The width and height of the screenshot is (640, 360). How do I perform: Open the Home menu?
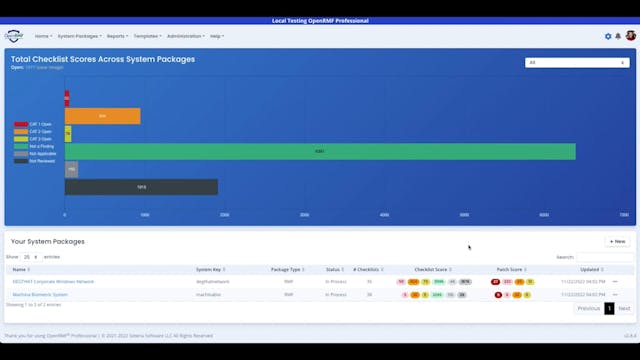click(43, 36)
